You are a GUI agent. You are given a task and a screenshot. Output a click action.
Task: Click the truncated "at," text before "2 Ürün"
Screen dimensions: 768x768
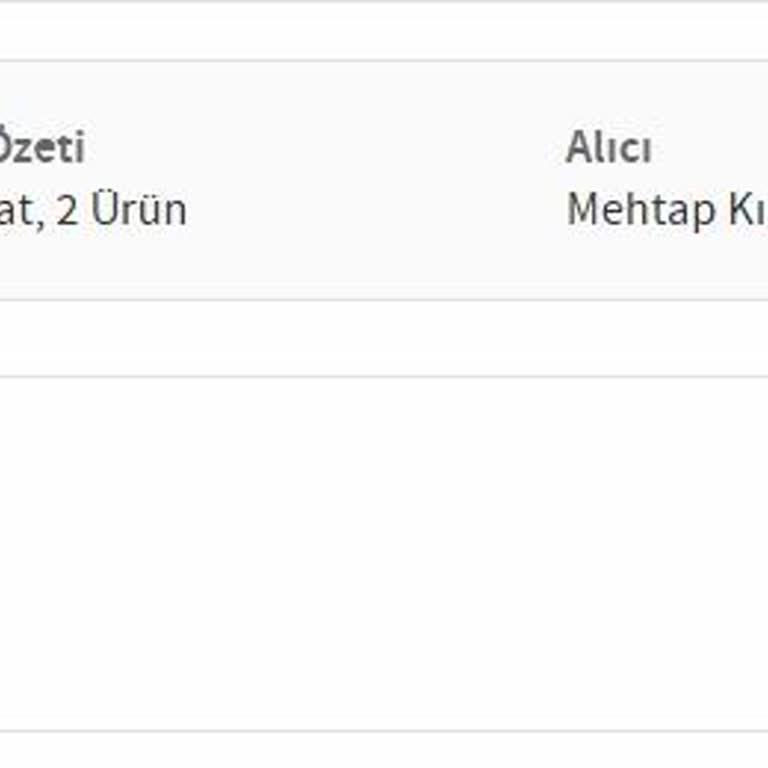click(20, 210)
